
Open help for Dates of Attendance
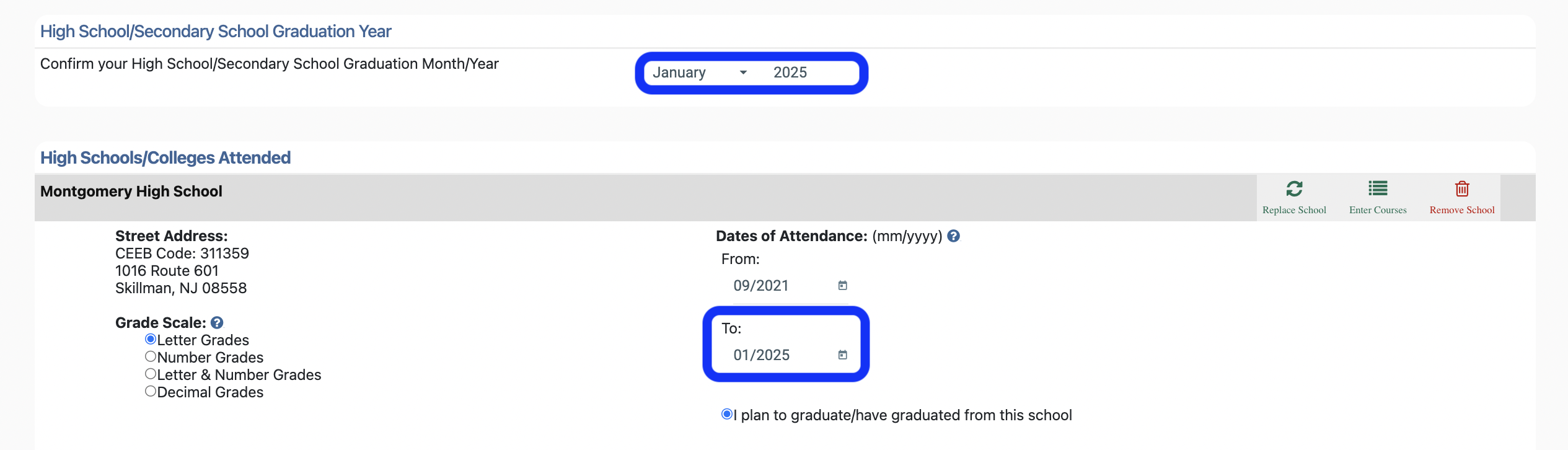pyautogui.click(x=953, y=236)
